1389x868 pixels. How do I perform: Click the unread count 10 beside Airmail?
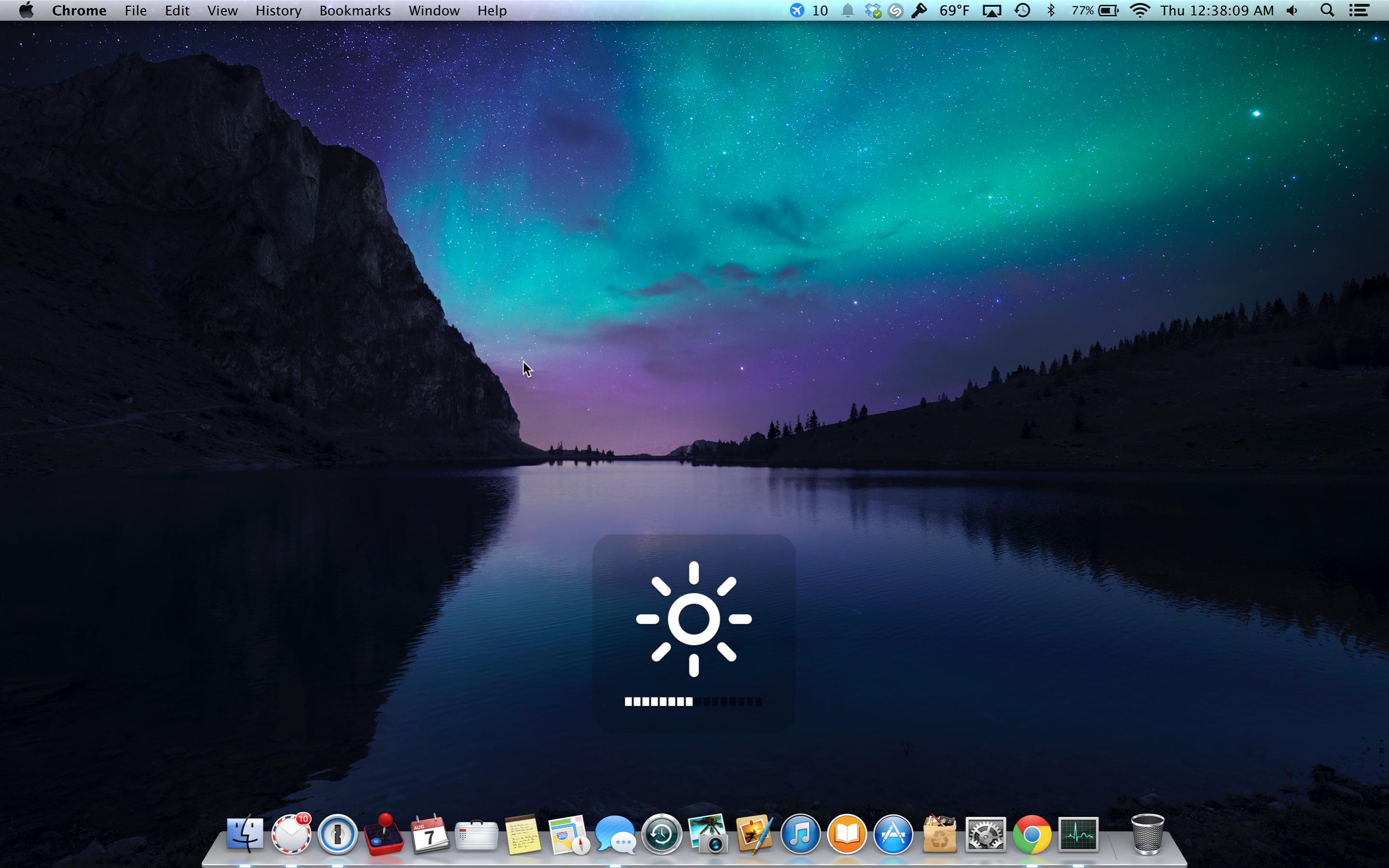(820, 10)
